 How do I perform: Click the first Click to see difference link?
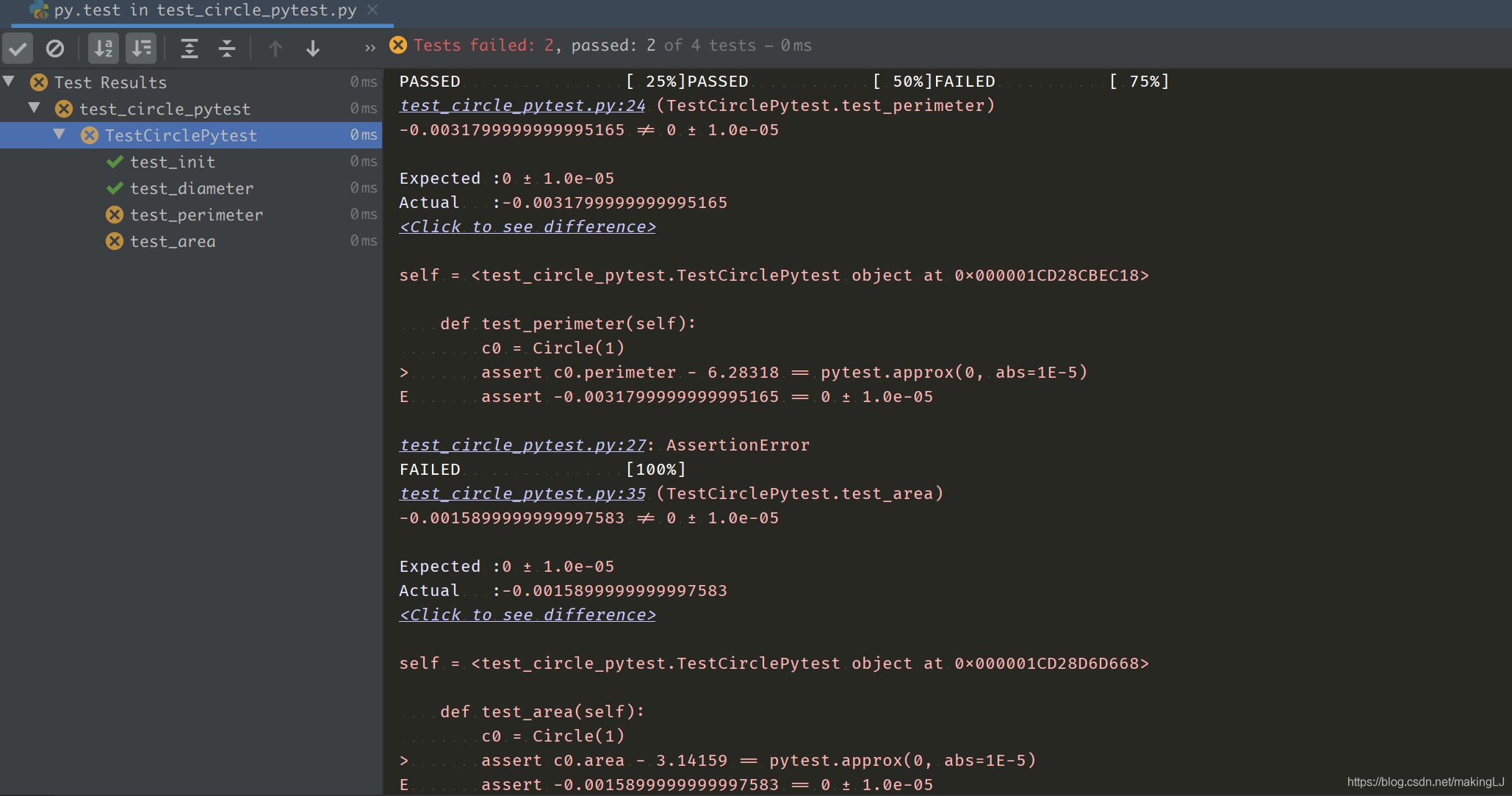[528, 227]
